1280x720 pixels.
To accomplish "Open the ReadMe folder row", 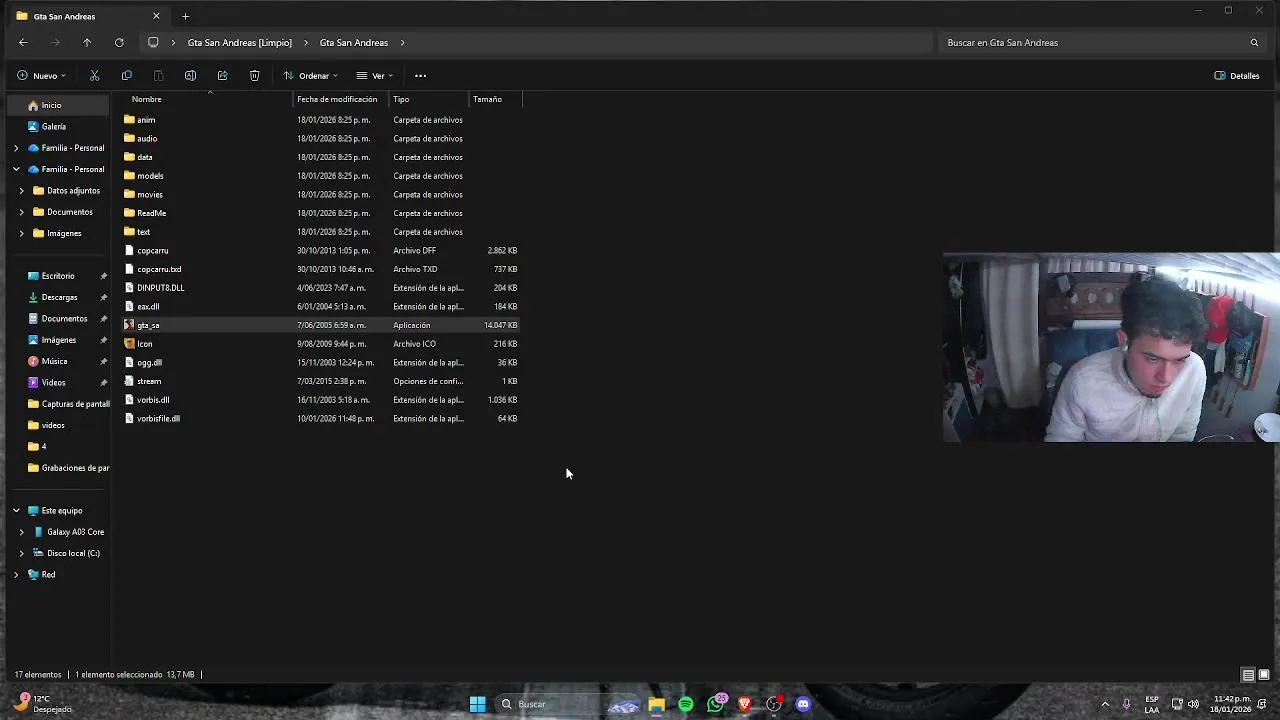I will (320, 213).
